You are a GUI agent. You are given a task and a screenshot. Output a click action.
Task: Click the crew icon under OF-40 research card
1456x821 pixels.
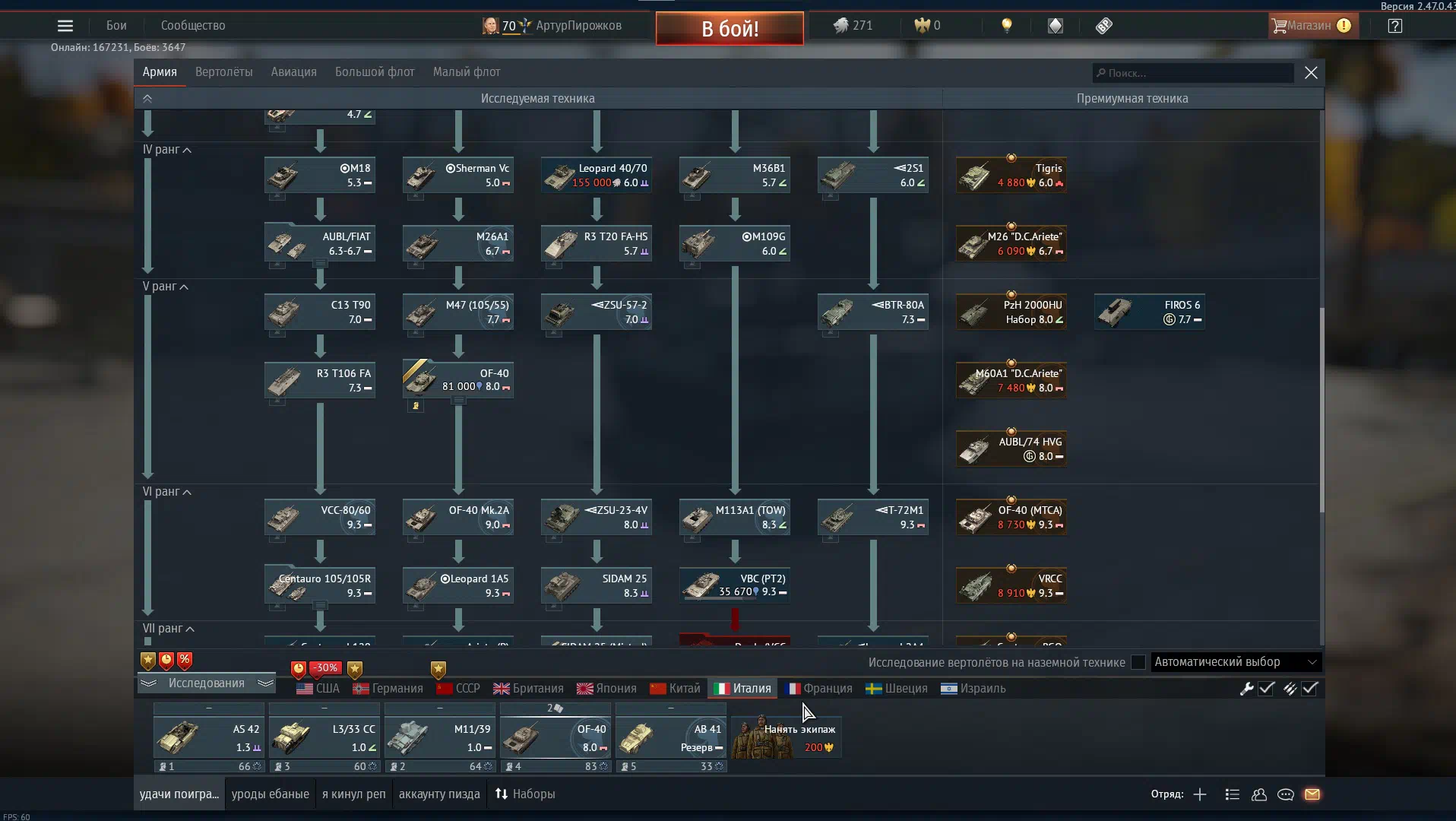[x=416, y=406]
